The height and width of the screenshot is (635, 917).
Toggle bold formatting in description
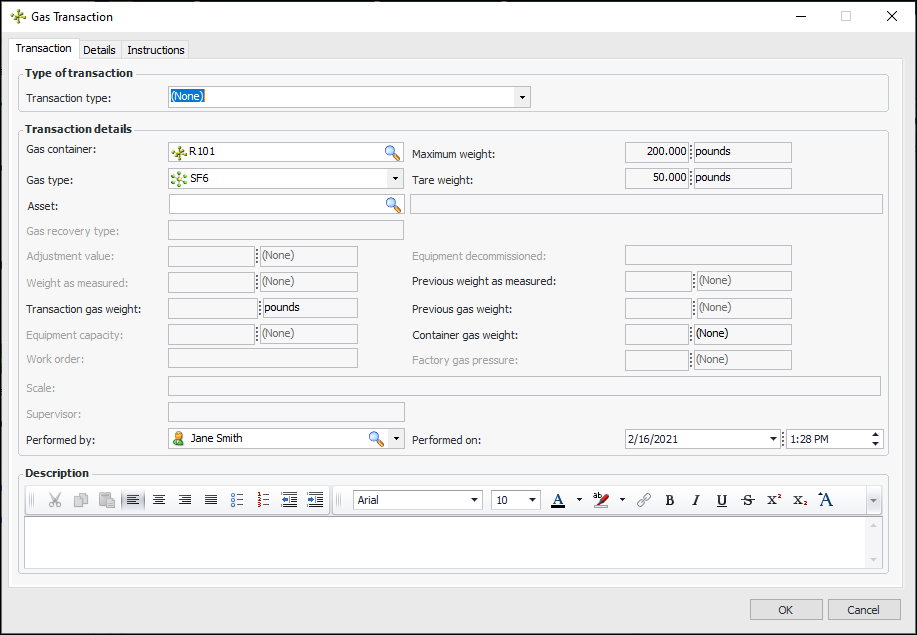tap(669, 500)
